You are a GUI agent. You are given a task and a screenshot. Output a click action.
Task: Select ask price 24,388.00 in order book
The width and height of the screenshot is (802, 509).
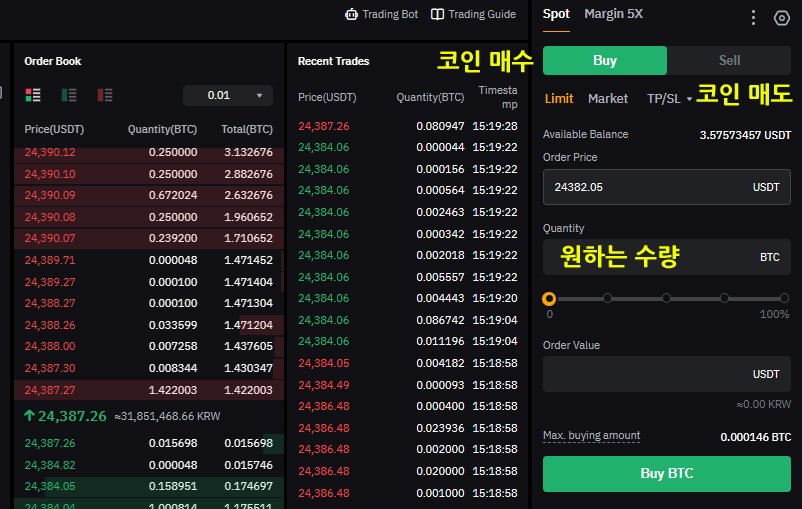pos(50,346)
